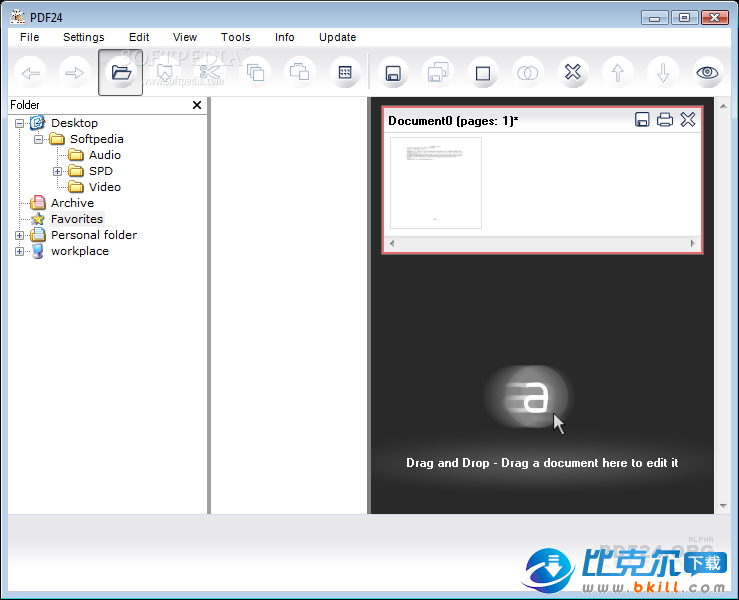Click the down arrow toolbar icon

tap(662, 72)
